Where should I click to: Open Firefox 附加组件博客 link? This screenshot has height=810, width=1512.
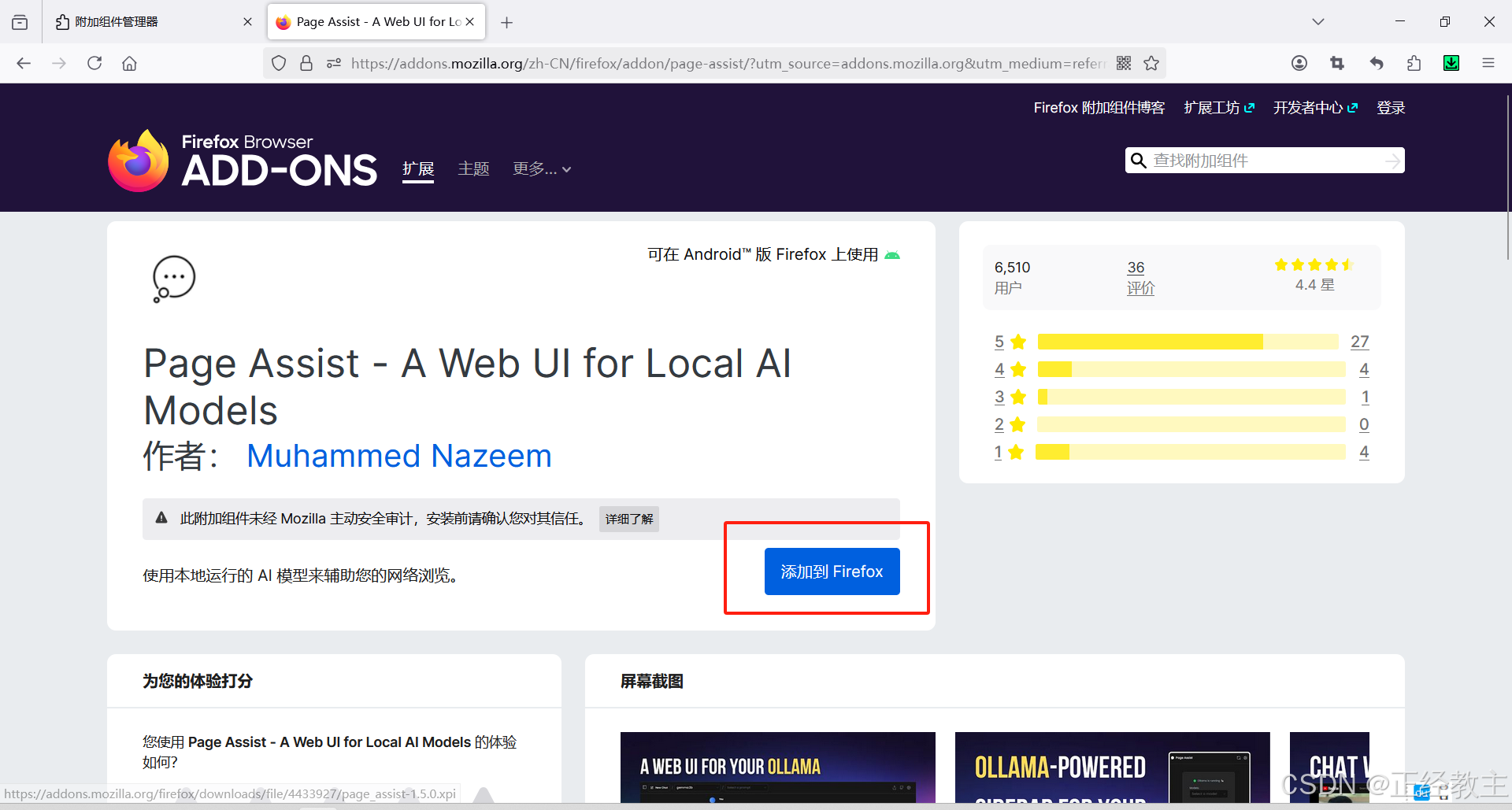[1099, 108]
